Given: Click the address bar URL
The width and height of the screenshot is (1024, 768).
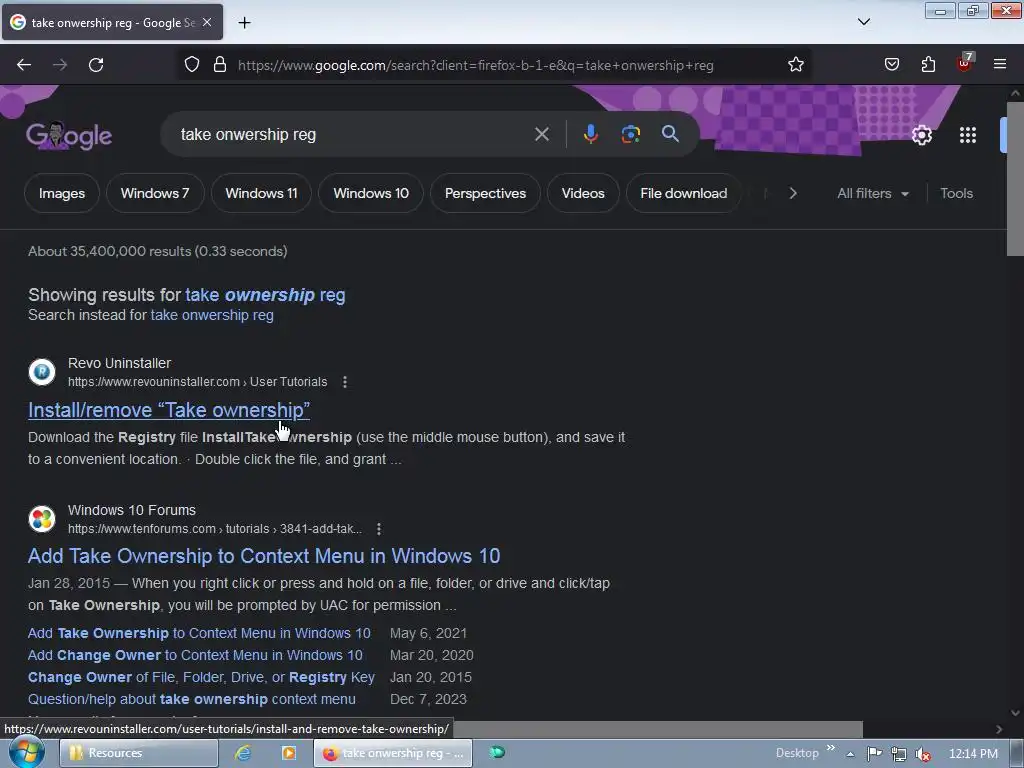Looking at the screenshot, I should point(475,65).
